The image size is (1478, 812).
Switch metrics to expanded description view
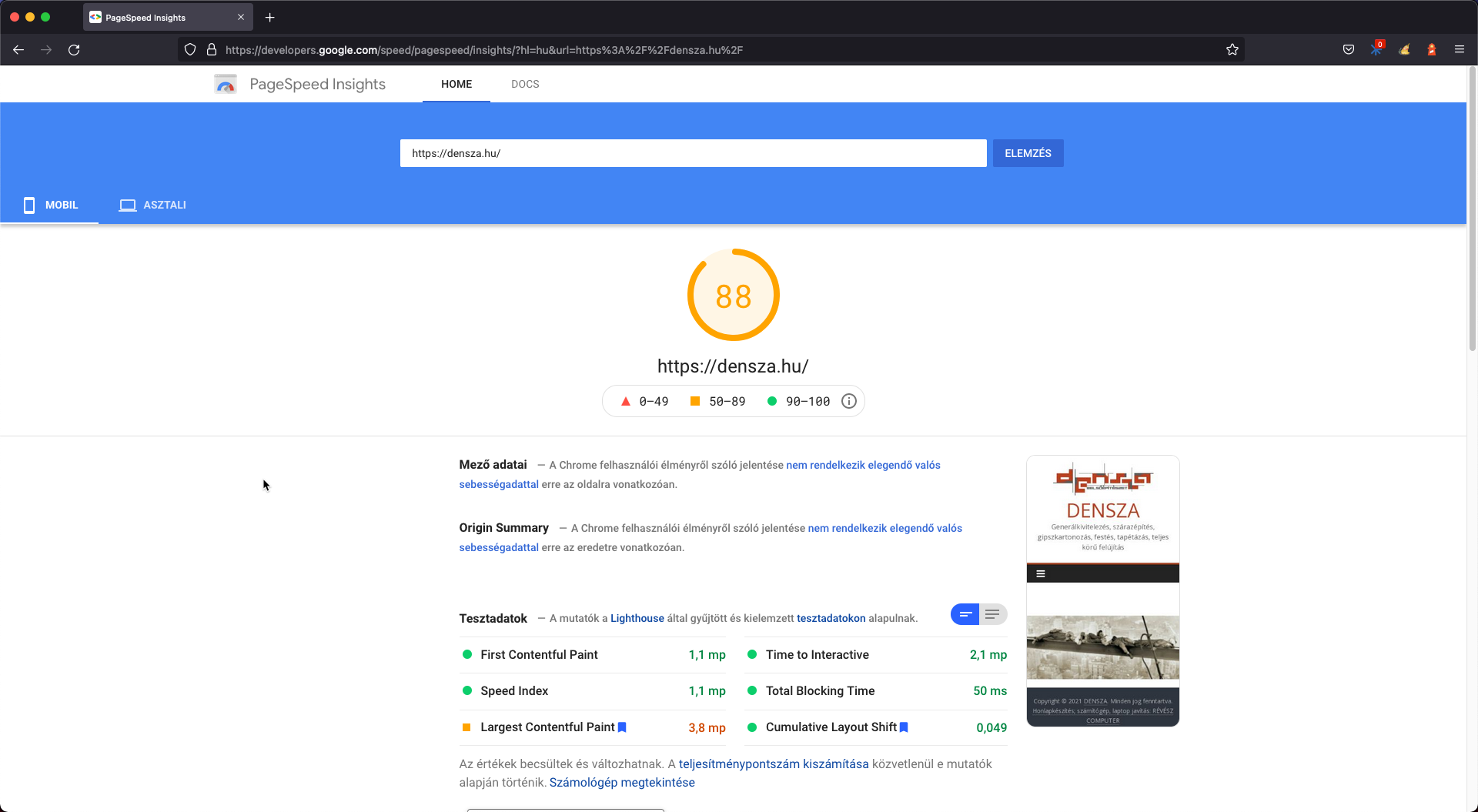coord(992,614)
